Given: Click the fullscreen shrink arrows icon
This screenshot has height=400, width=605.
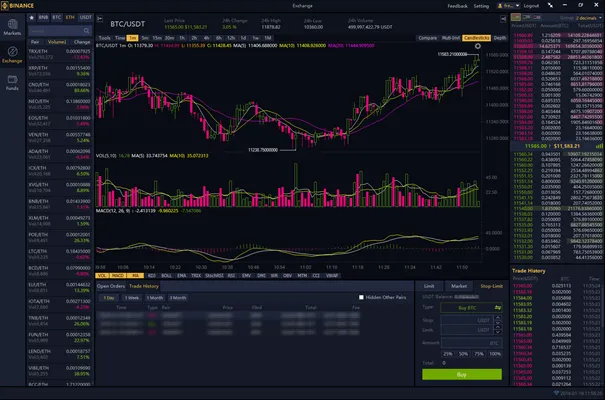Looking at the screenshot, I should point(550,5).
